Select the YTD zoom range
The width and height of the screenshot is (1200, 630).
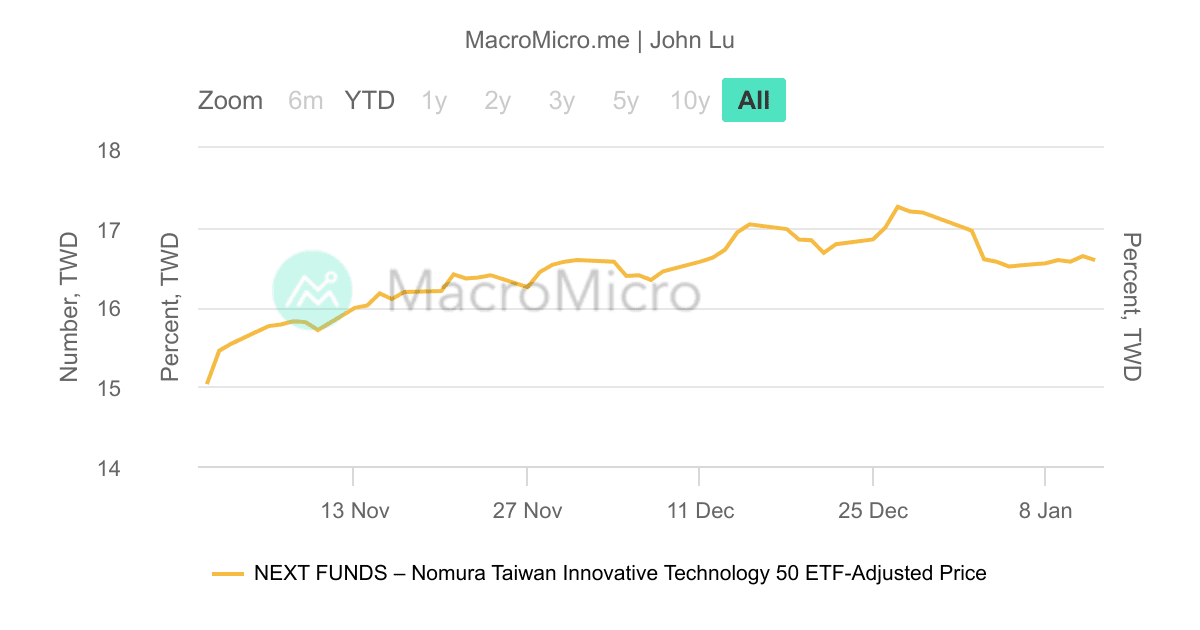(370, 101)
